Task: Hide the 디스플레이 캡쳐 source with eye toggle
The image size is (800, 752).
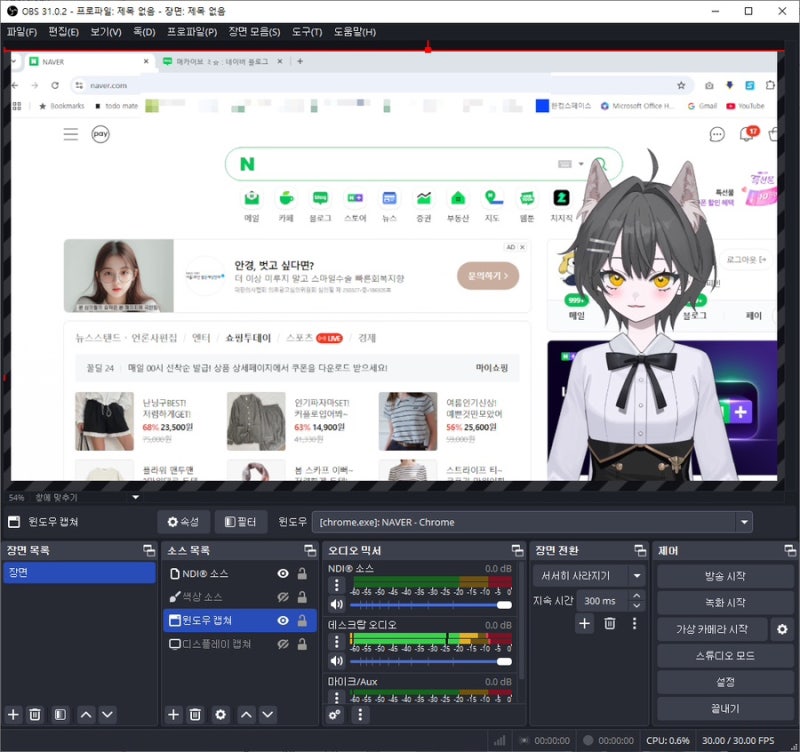Action: pos(285,645)
